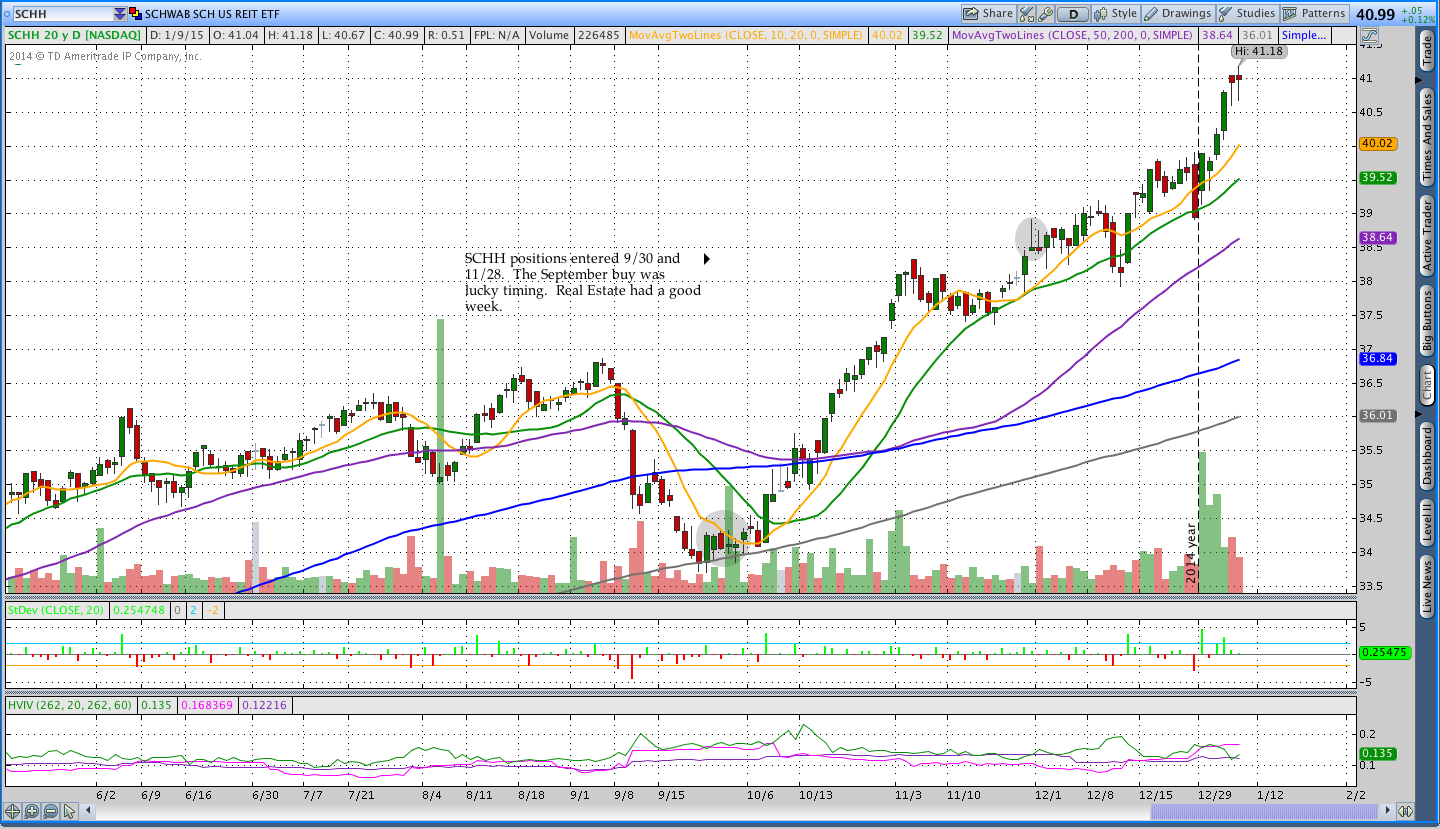Type in the SCHH symbol input field
Image resolution: width=1440 pixels, height=829 pixels.
[60, 14]
